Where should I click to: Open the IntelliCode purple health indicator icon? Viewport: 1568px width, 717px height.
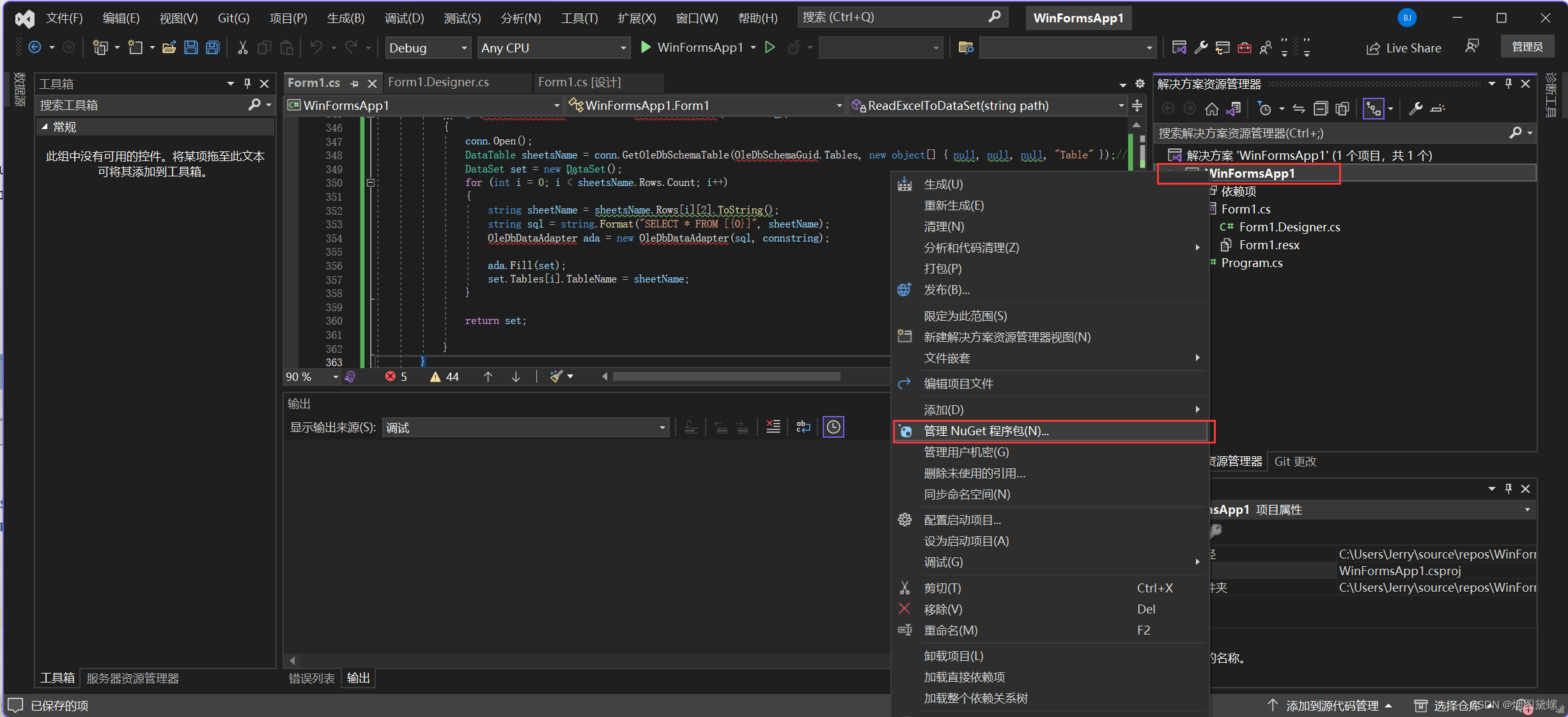[x=350, y=376]
